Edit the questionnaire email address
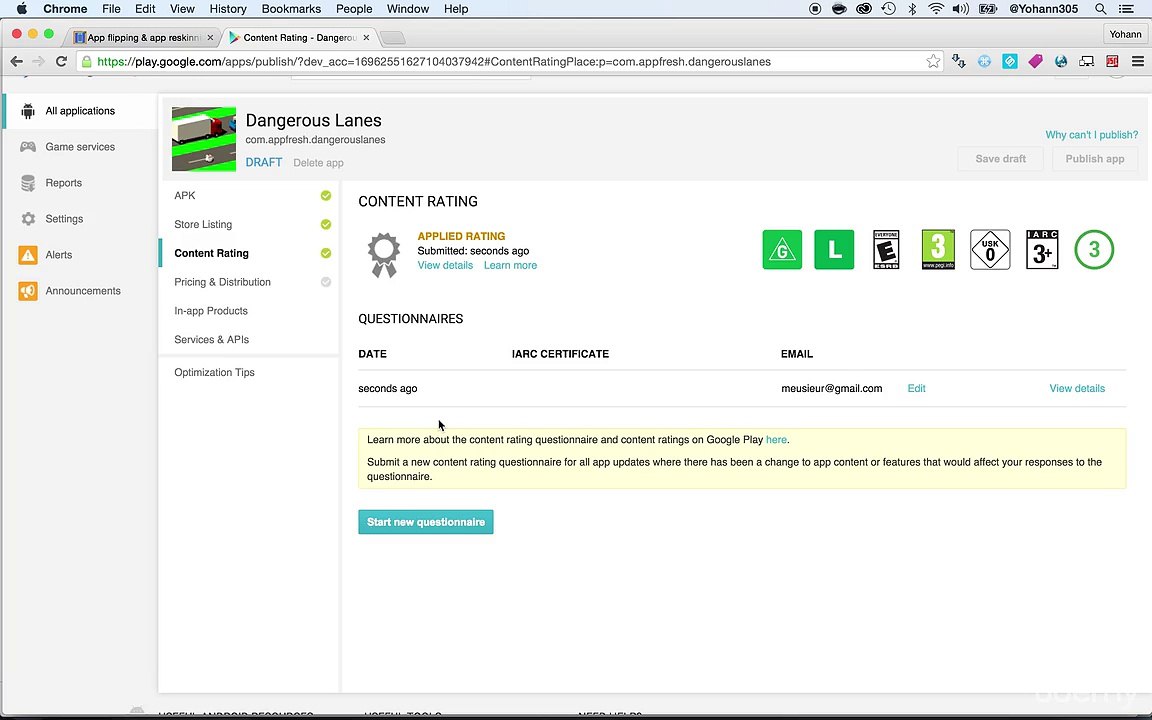Viewport: 1152px width, 720px height. pyautogui.click(x=916, y=389)
